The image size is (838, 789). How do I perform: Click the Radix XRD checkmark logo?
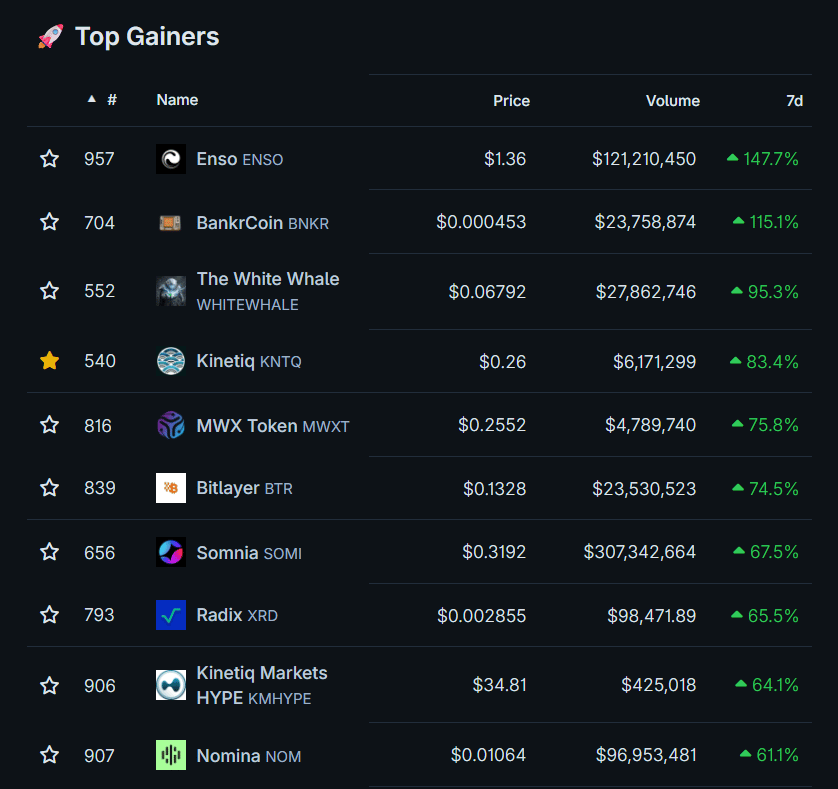coord(171,615)
